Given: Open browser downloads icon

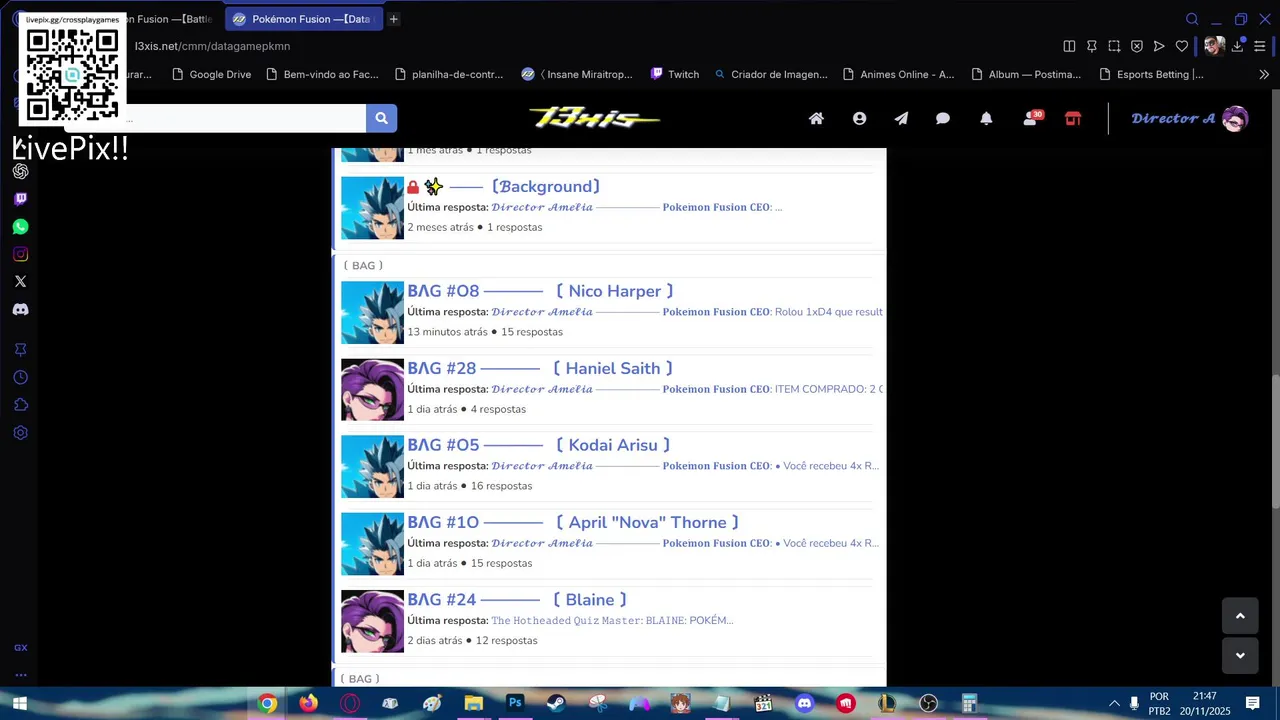Looking at the screenshot, I should 1238,46.
